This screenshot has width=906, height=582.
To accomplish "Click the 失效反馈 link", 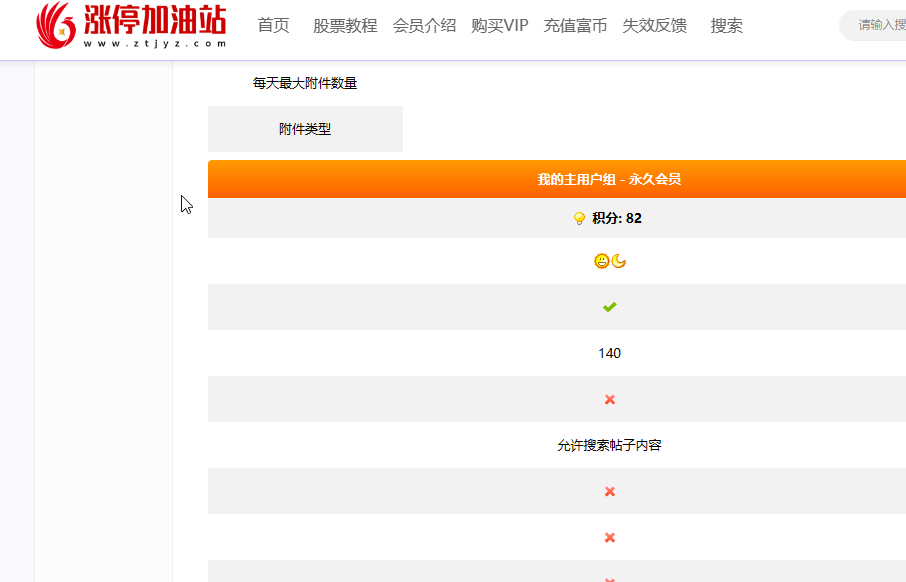I will (655, 25).
